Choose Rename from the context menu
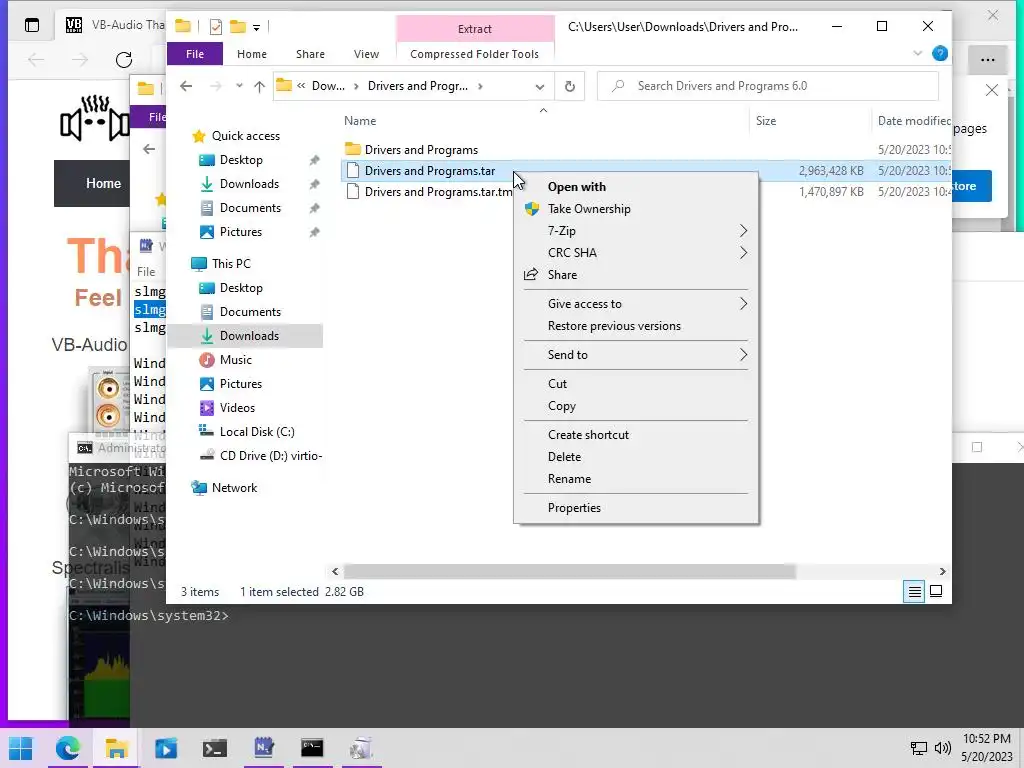This screenshot has width=1024, height=768. [x=636, y=479]
